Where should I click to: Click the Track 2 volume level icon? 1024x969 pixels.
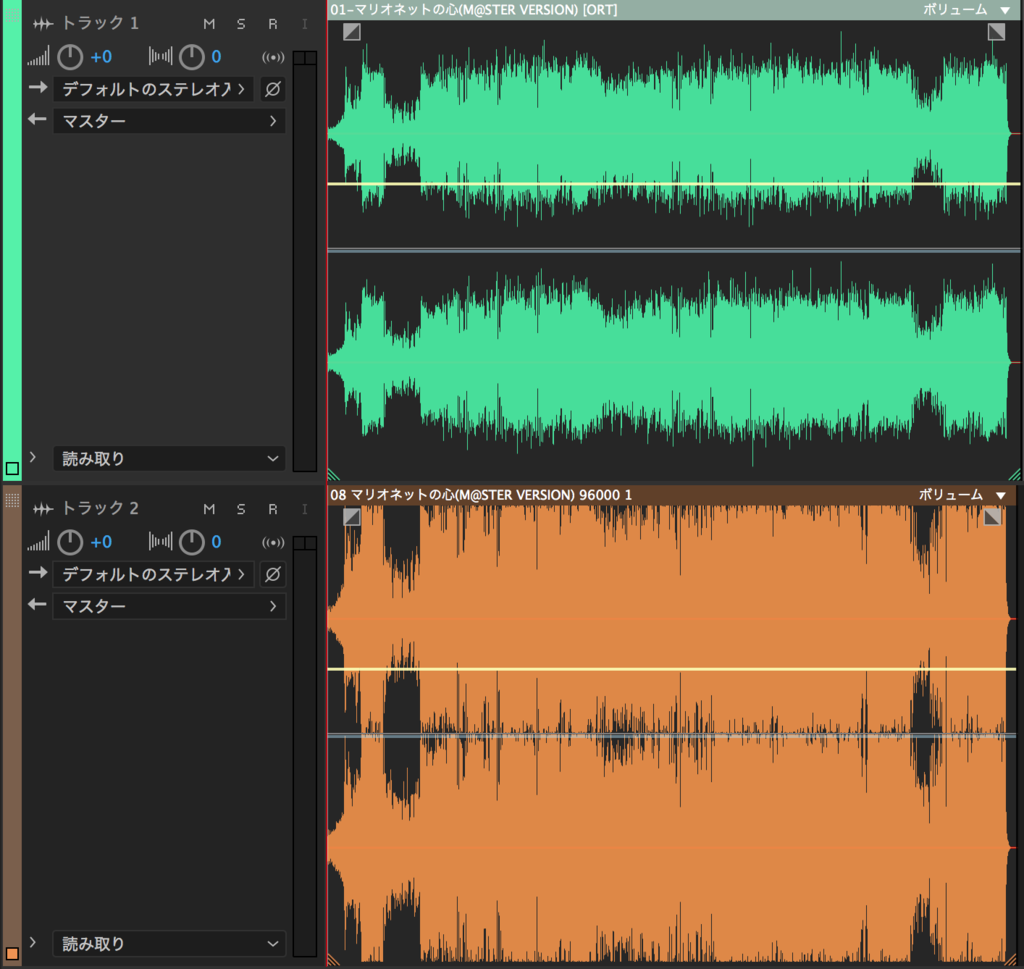[x=38, y=542]
